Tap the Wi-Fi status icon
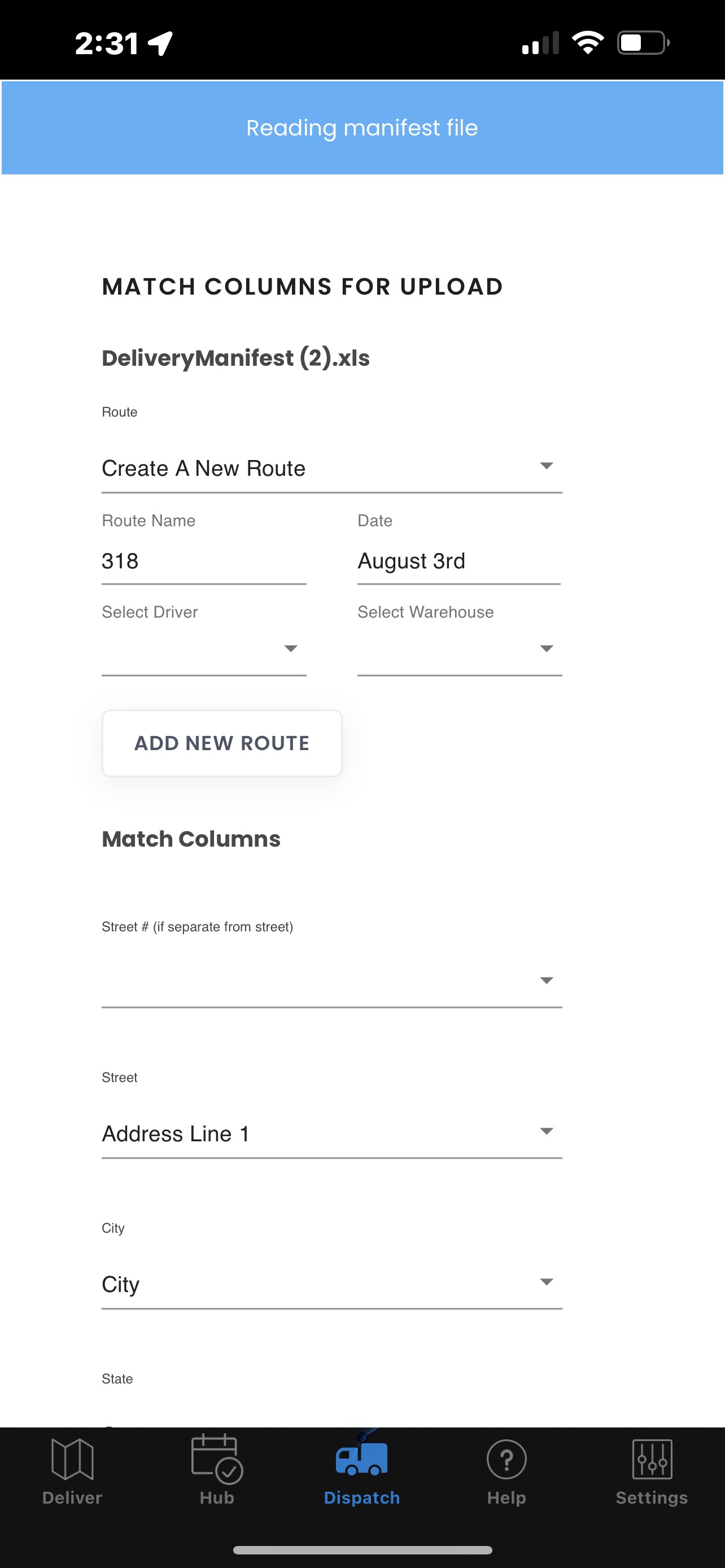This screenshot has width=725, height=1568. click(x=587, y=42)
